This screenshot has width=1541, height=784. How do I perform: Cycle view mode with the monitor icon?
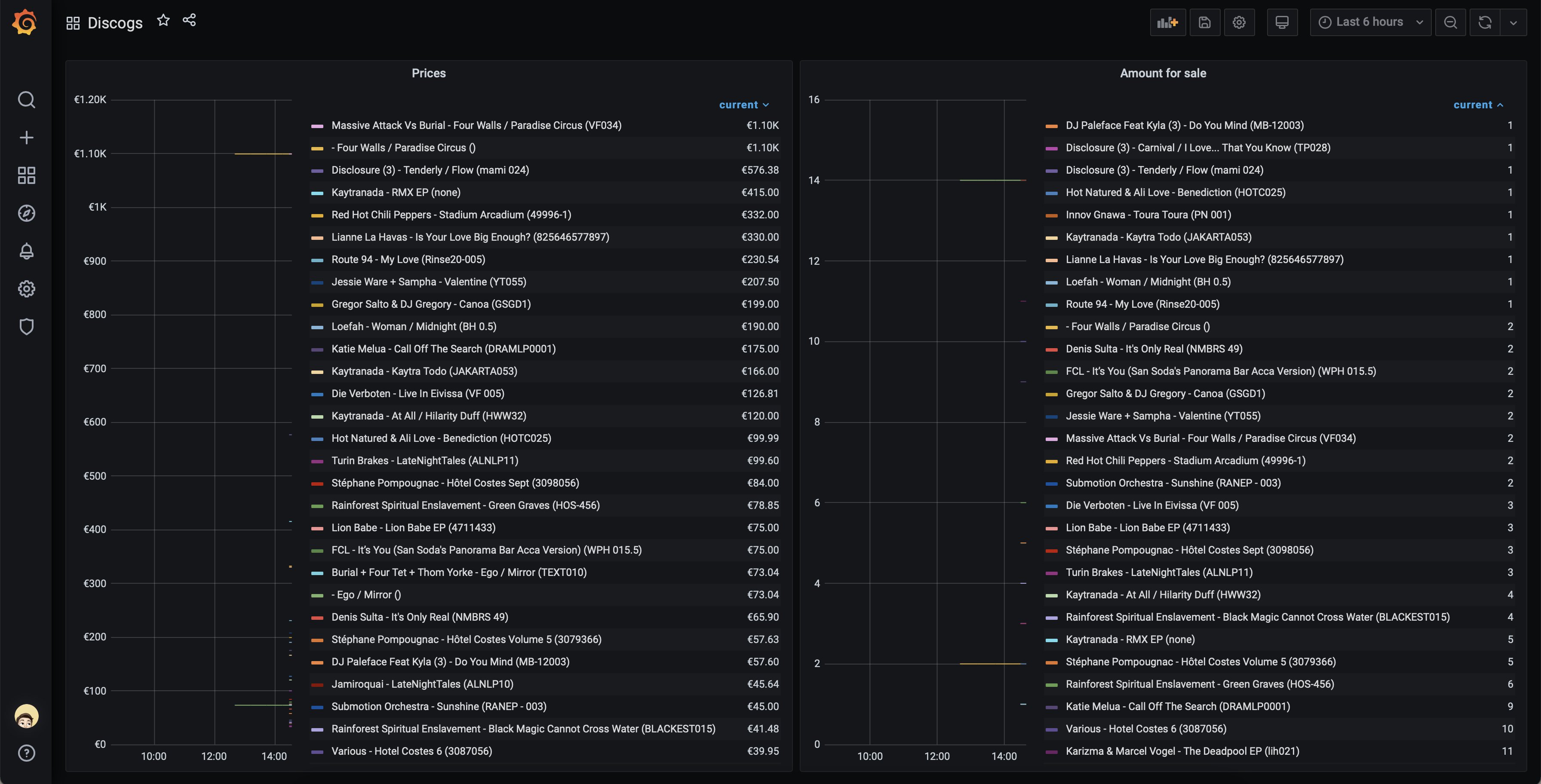[x=1282, y=23]
